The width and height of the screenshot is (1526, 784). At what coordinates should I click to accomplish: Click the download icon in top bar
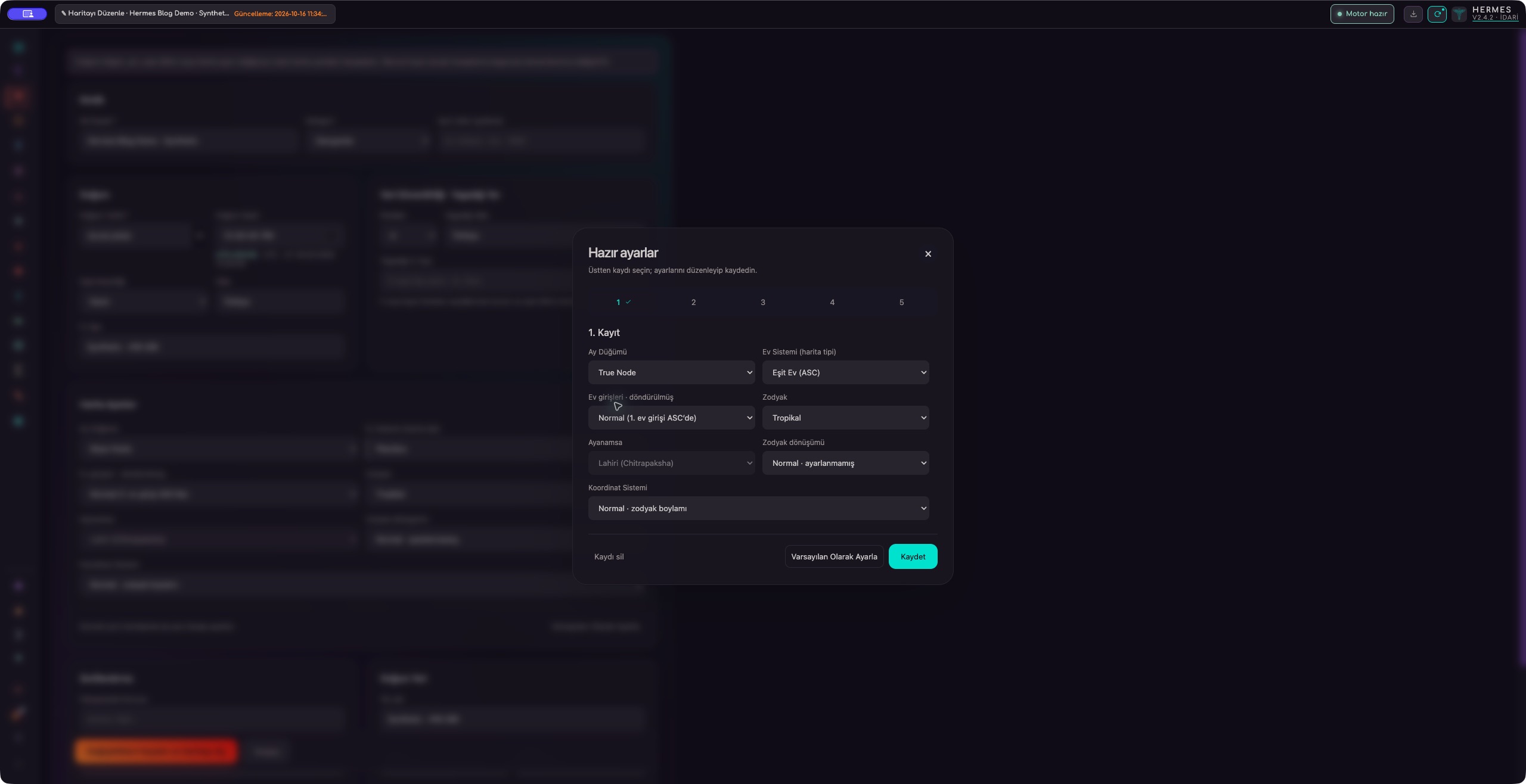click(1413, 14)
